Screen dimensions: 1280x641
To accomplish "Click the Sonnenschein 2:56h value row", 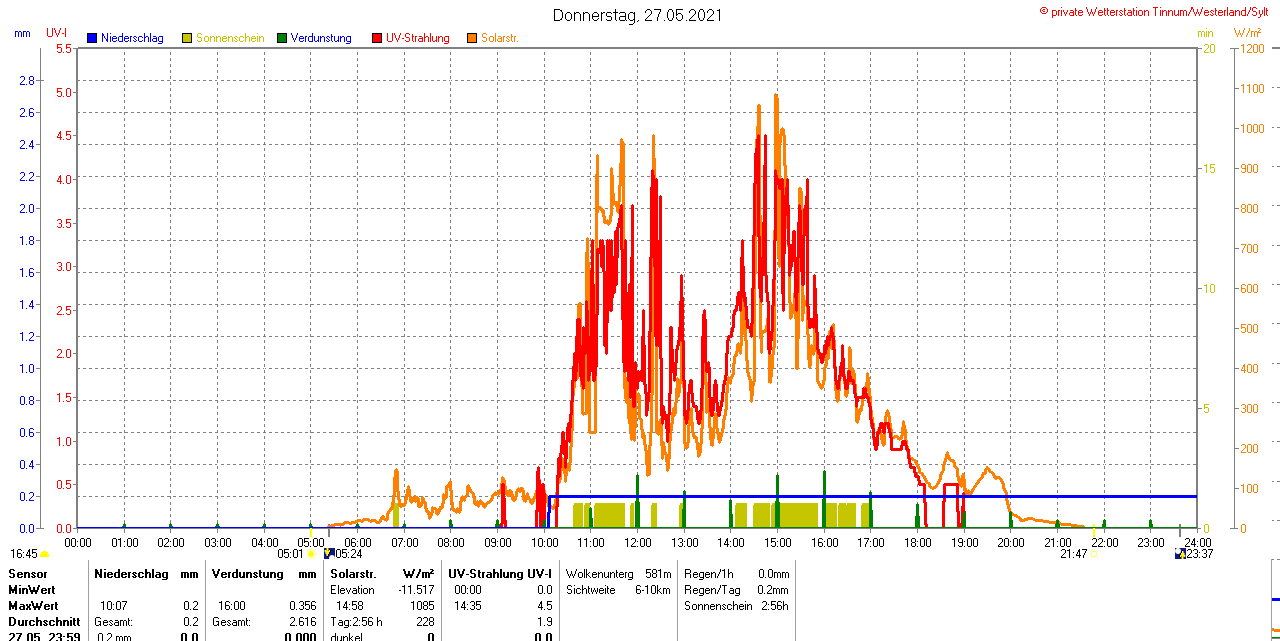I will (x=736, y=606).
